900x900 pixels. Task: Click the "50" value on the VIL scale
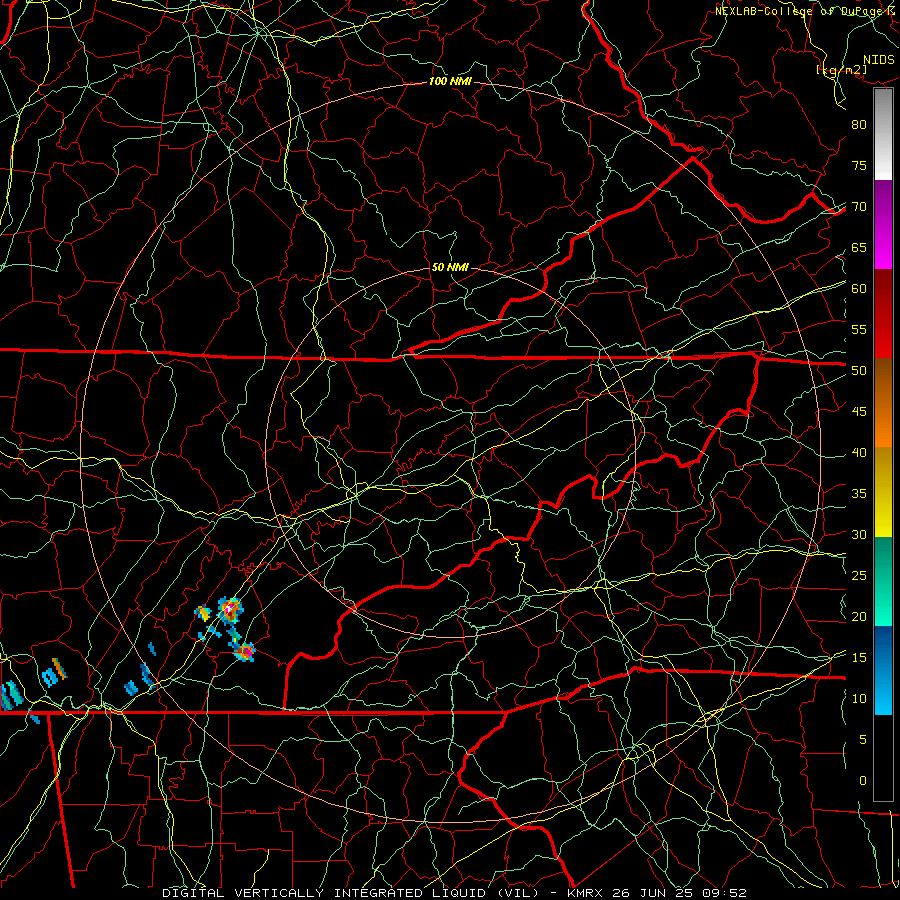(859, 371)
